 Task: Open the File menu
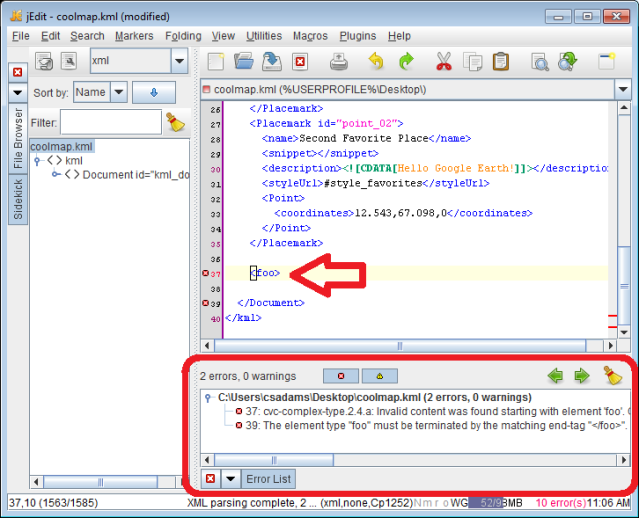[21, 36]
